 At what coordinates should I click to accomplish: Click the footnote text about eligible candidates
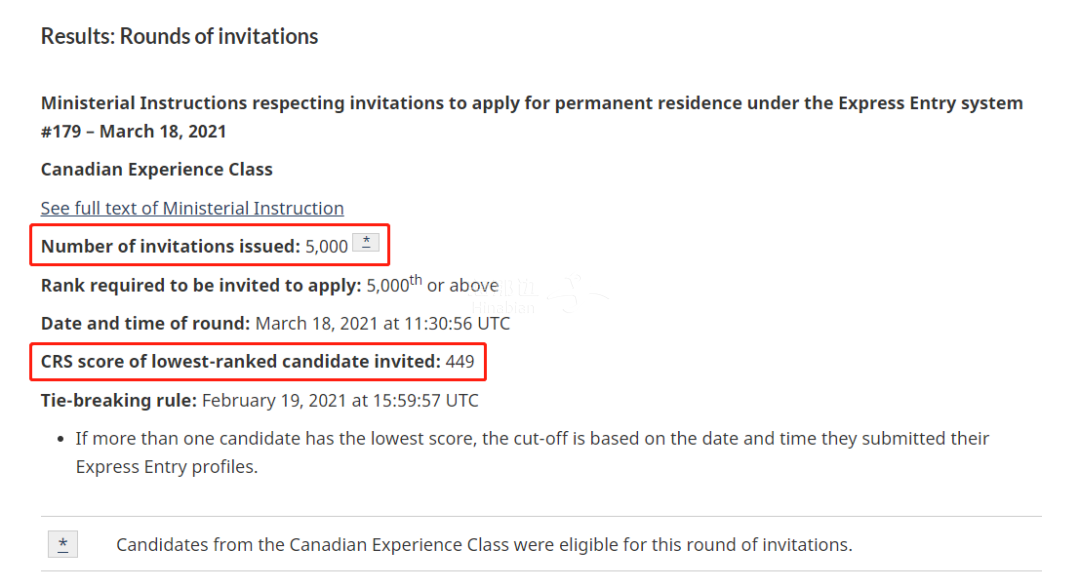[x=484, y=545]
